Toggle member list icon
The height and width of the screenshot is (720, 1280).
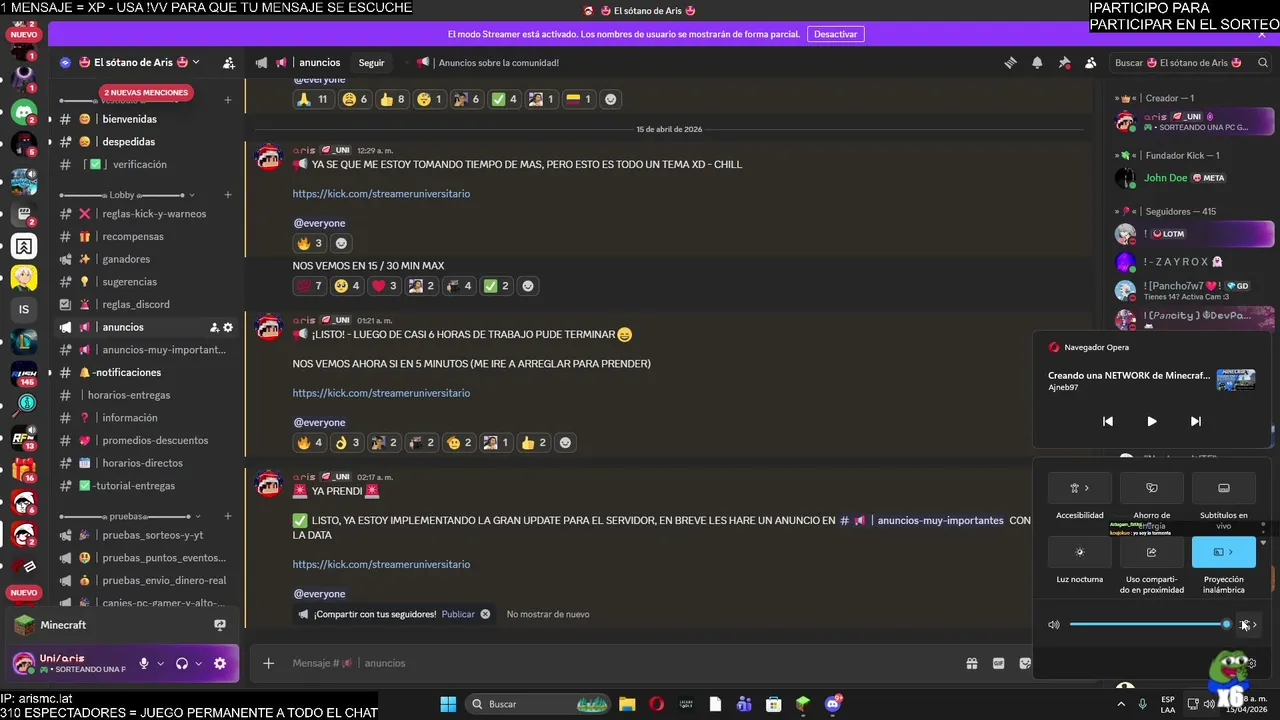click(1090, 62)
